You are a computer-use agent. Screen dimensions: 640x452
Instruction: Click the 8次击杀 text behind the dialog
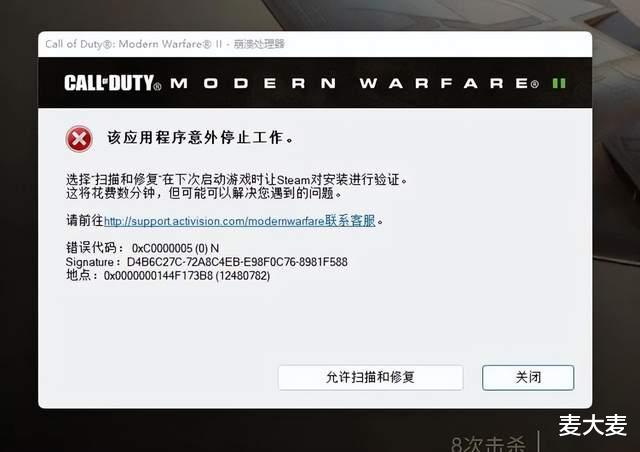(x=488, y=443)
